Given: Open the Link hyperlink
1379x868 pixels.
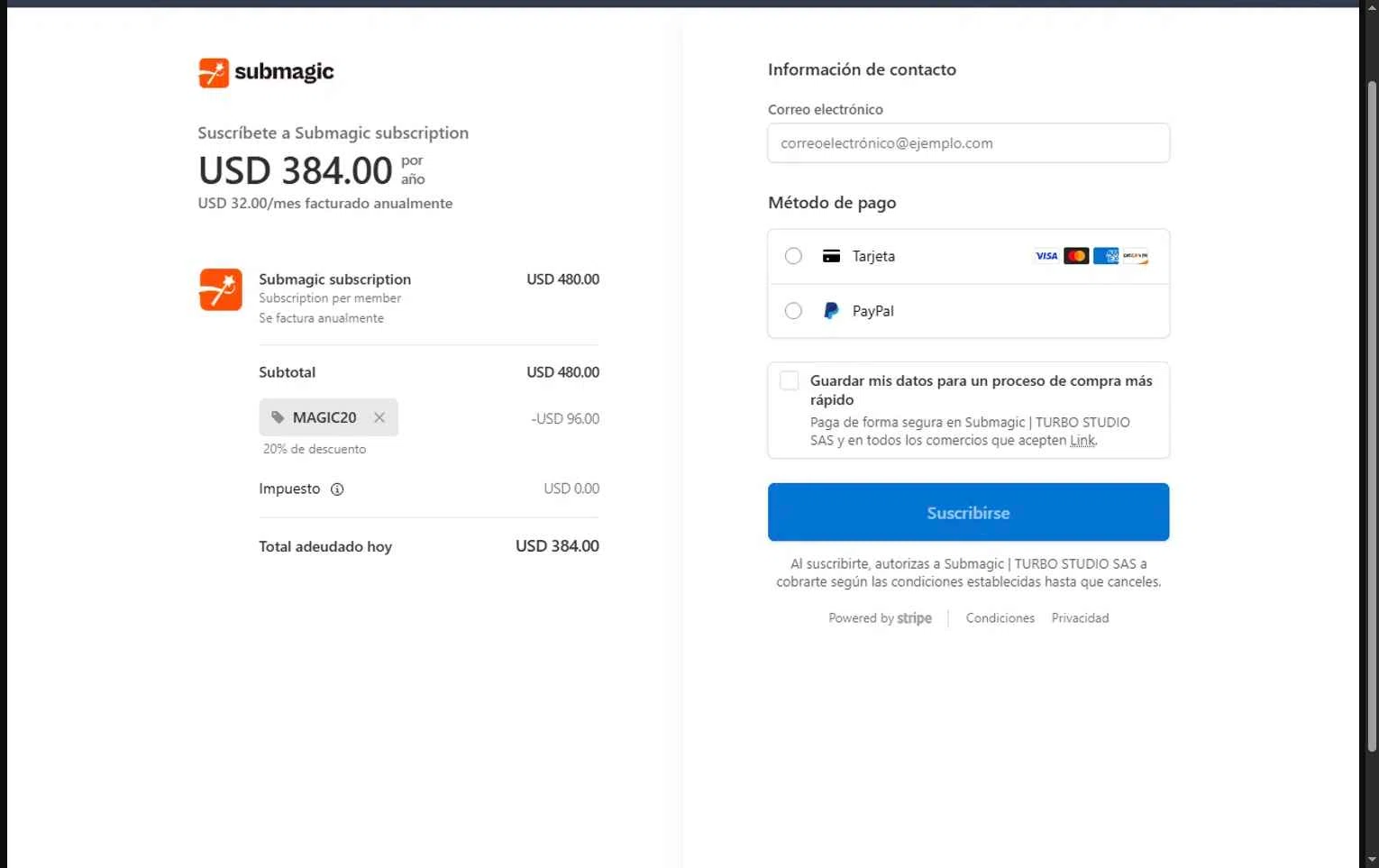Looking at the screenshot, I should (1082, 441).
